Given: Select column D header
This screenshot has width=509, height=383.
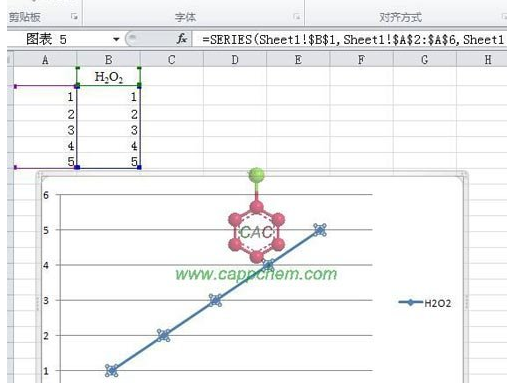Looking at the screenshot, I should point(235,60).
